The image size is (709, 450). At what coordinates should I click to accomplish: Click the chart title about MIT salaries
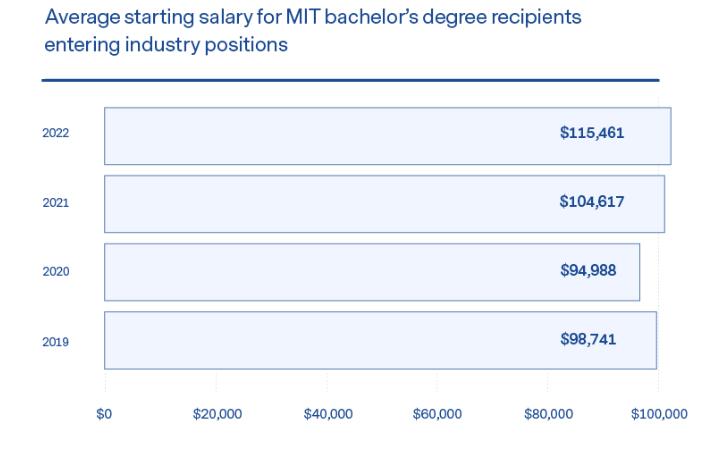[312, 31]
